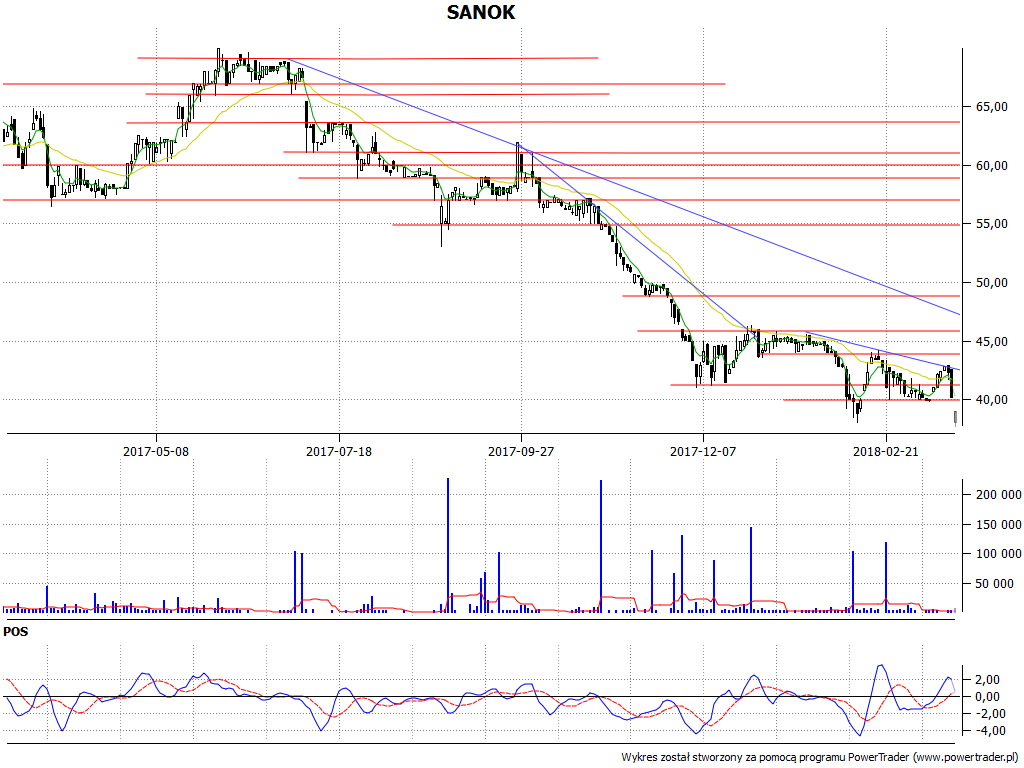
Task: Click the 2017-07-18 date label
Action: click(339, 451)
